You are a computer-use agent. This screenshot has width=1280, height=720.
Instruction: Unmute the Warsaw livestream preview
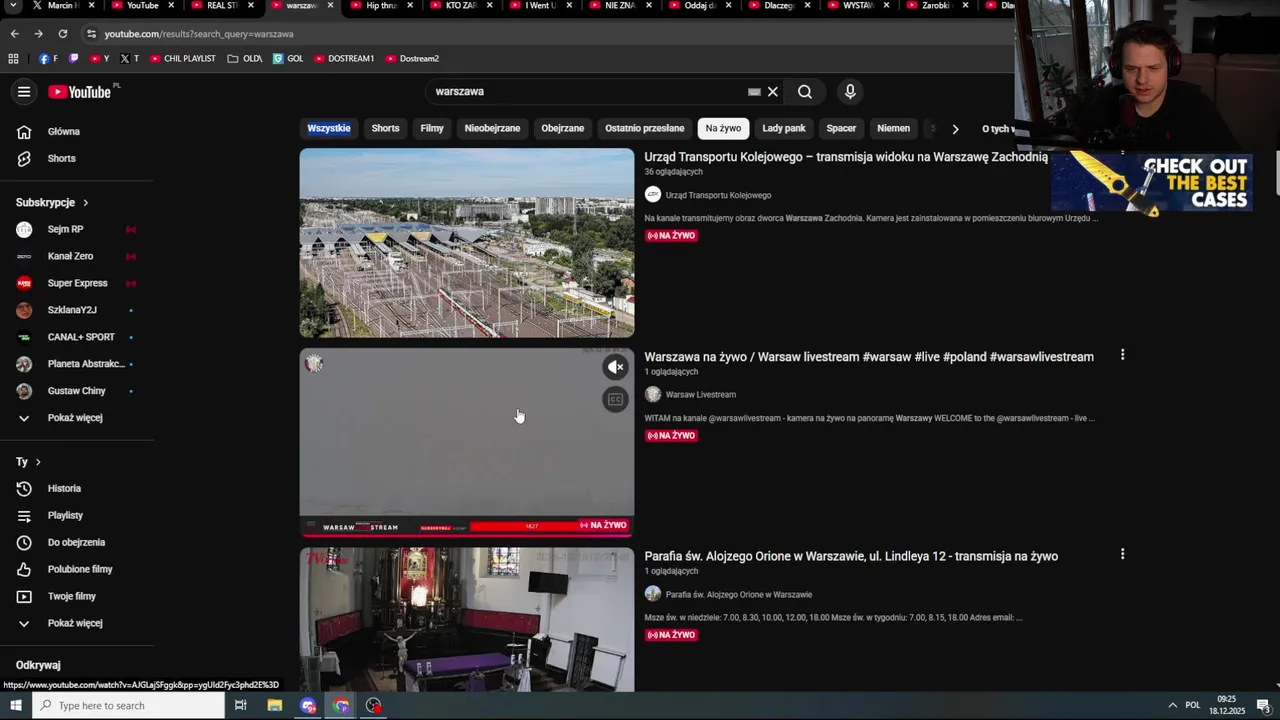[616, 367]
